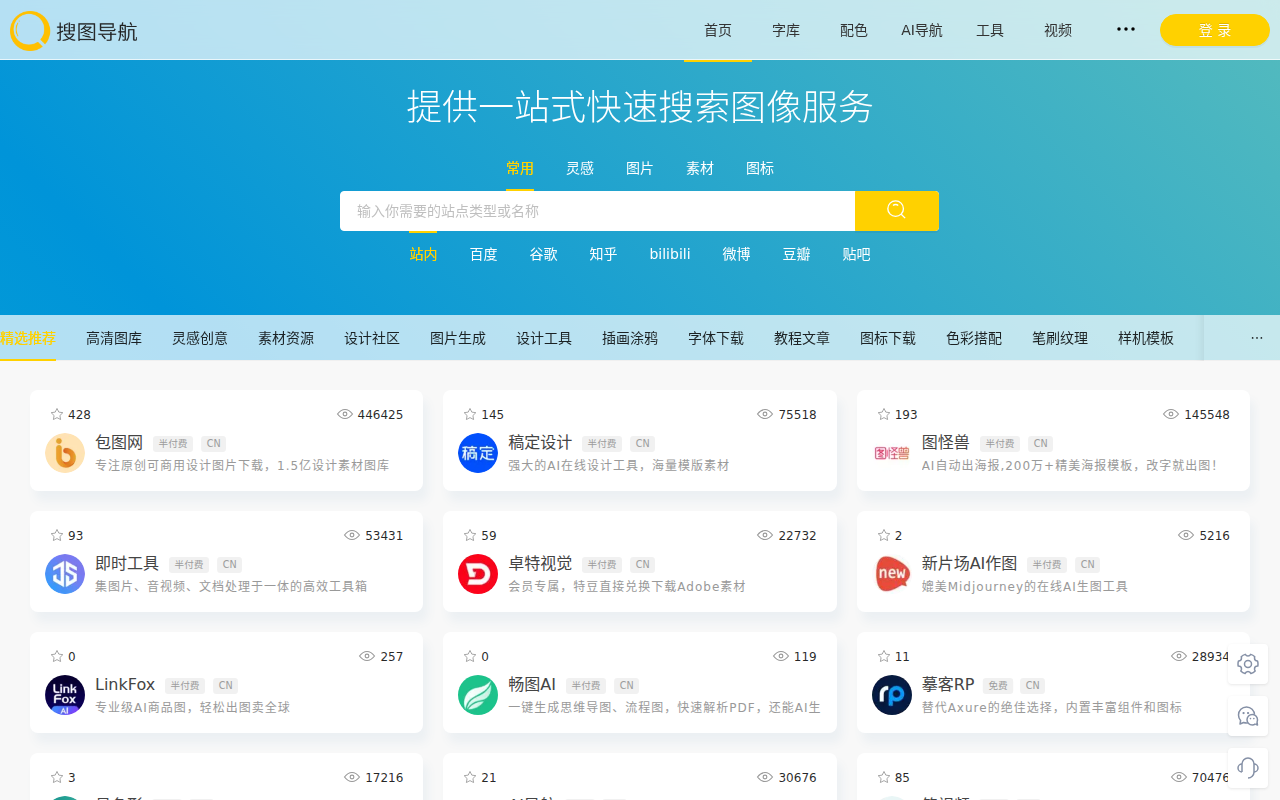This screenshot has height=800, width=1280.
Task: Favorite LinkFox with its star icon
Action: pos(57,656)
